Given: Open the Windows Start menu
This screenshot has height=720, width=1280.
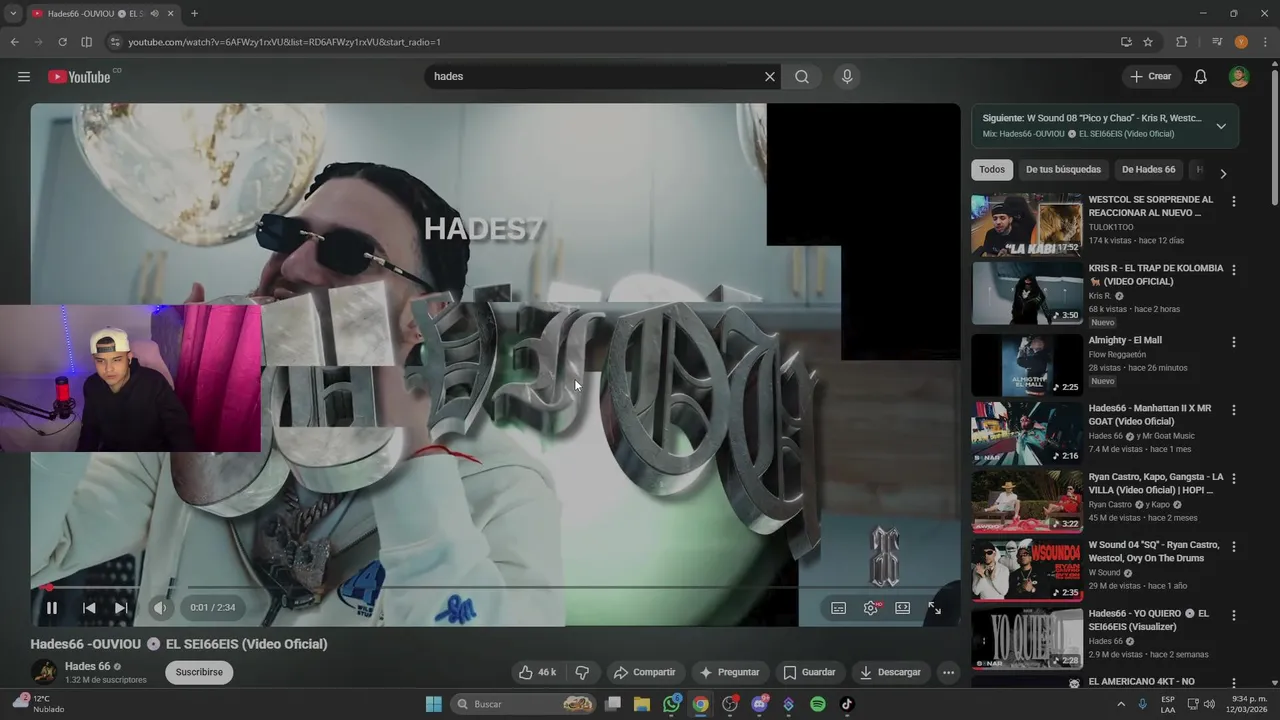Looking at the screenshot, I should 433,704.
